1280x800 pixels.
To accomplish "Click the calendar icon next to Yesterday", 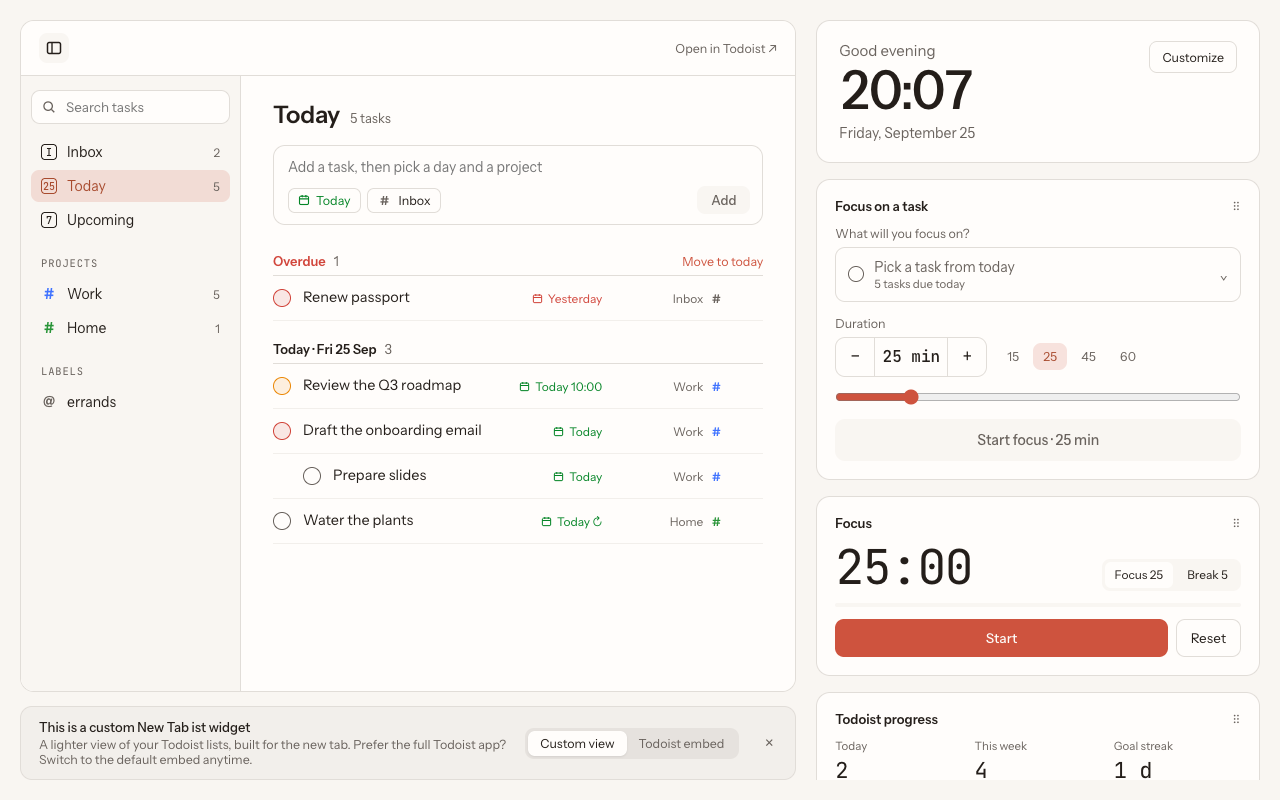I will coord(537,299).
